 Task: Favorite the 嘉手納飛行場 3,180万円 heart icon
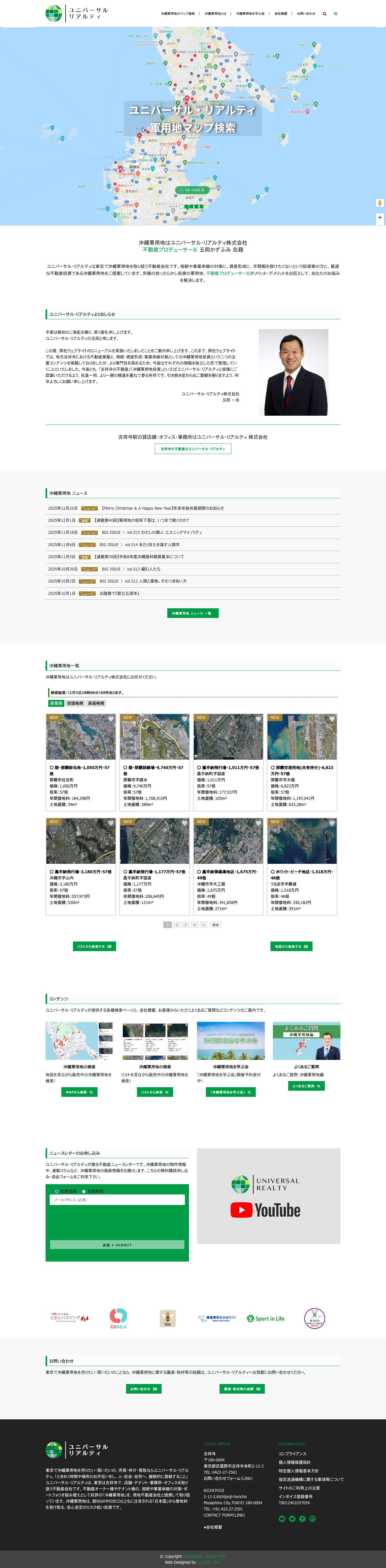point(111,823)
